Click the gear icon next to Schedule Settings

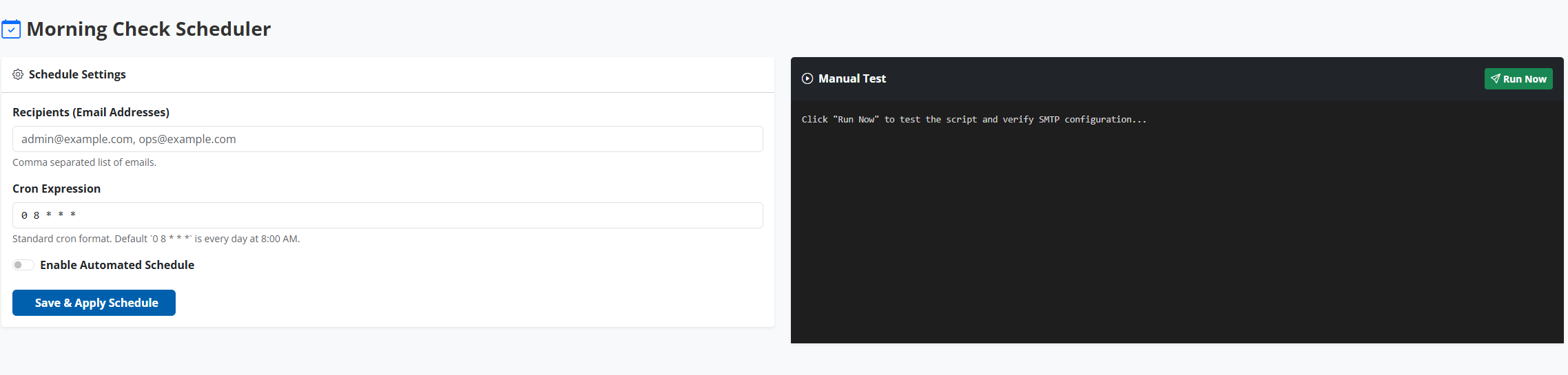coord(18,74)
